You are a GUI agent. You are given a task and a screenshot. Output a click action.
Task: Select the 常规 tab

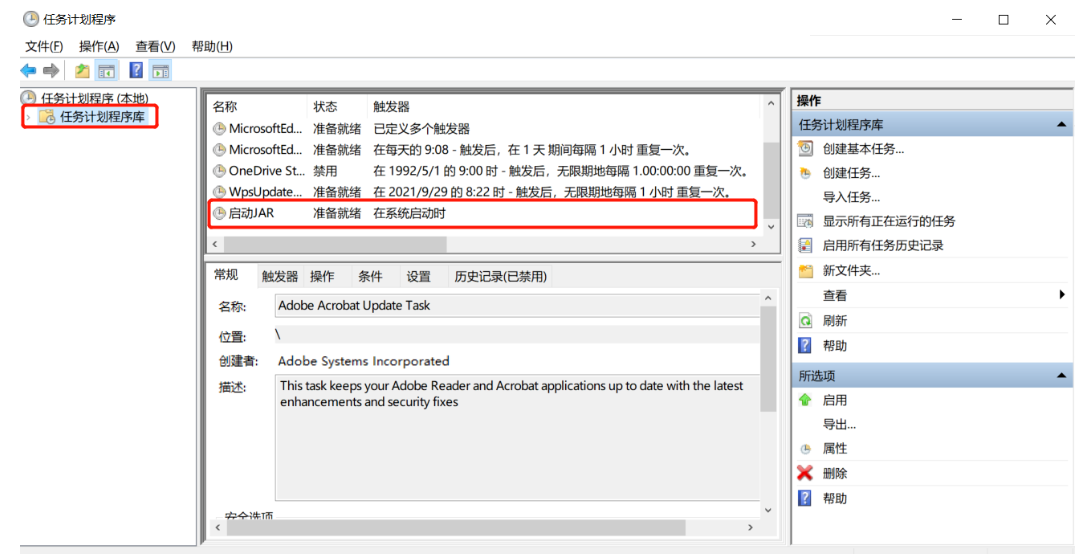point(226,275)
